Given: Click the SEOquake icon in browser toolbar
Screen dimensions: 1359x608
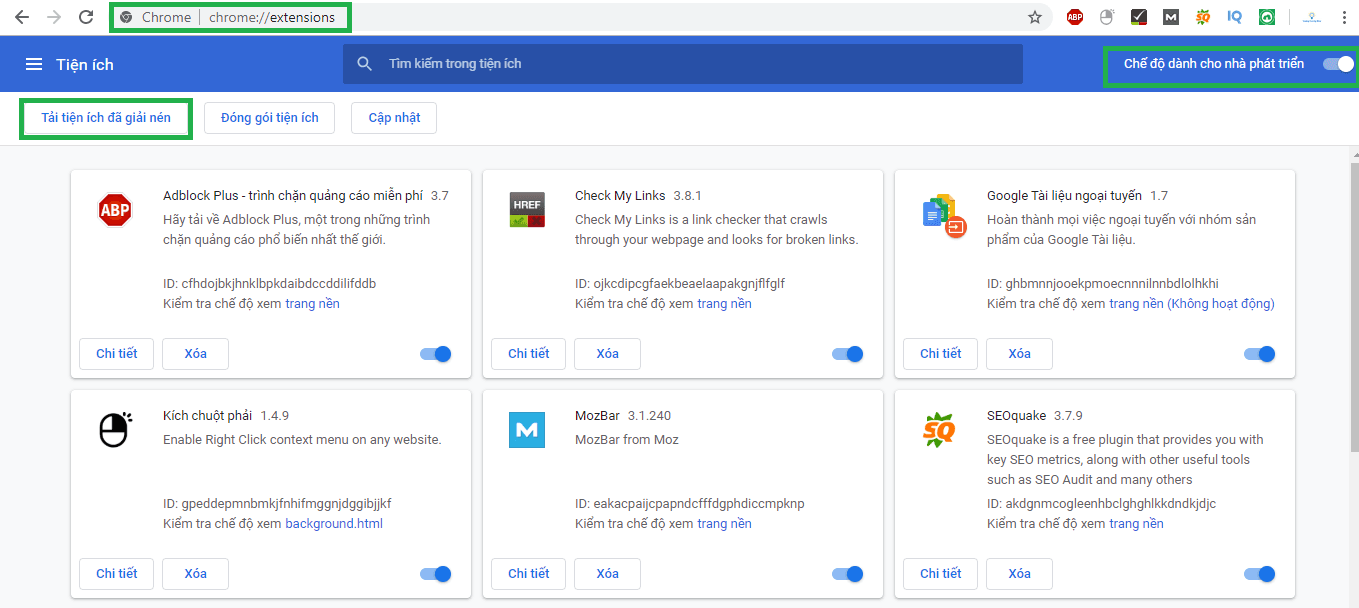Looking at the screenshot, I should [x=1203, y=17].
